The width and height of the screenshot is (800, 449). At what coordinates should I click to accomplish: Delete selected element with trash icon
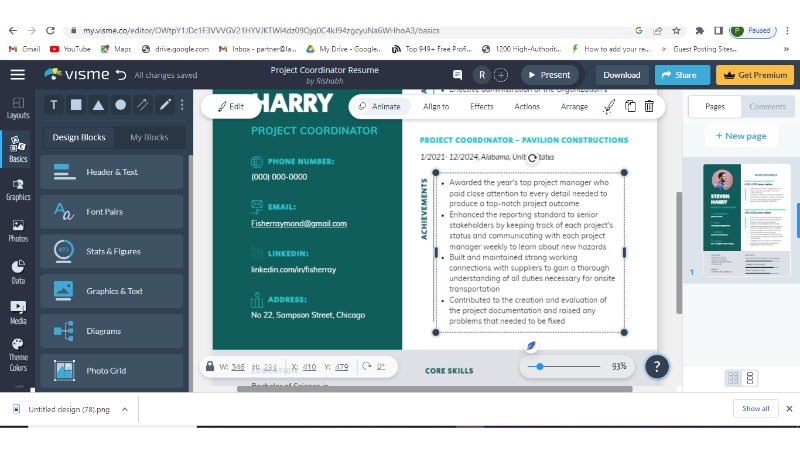[649, 106]
